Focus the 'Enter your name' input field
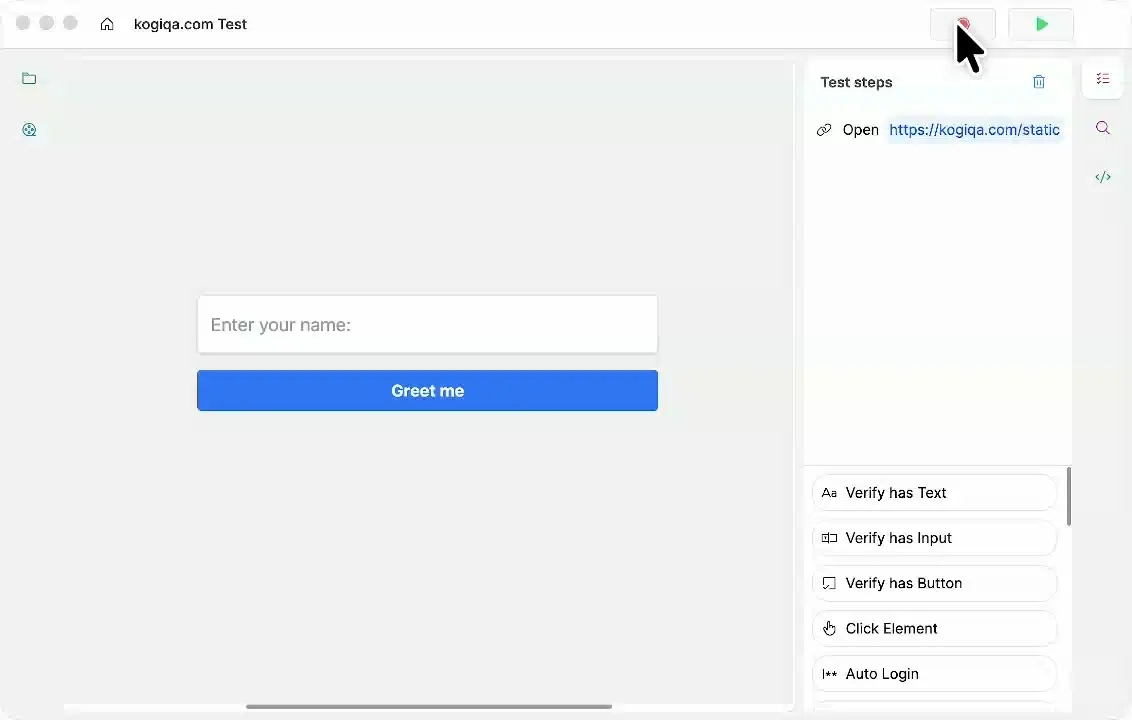Viewport: 1132px width, 720px height. point(427,325)
